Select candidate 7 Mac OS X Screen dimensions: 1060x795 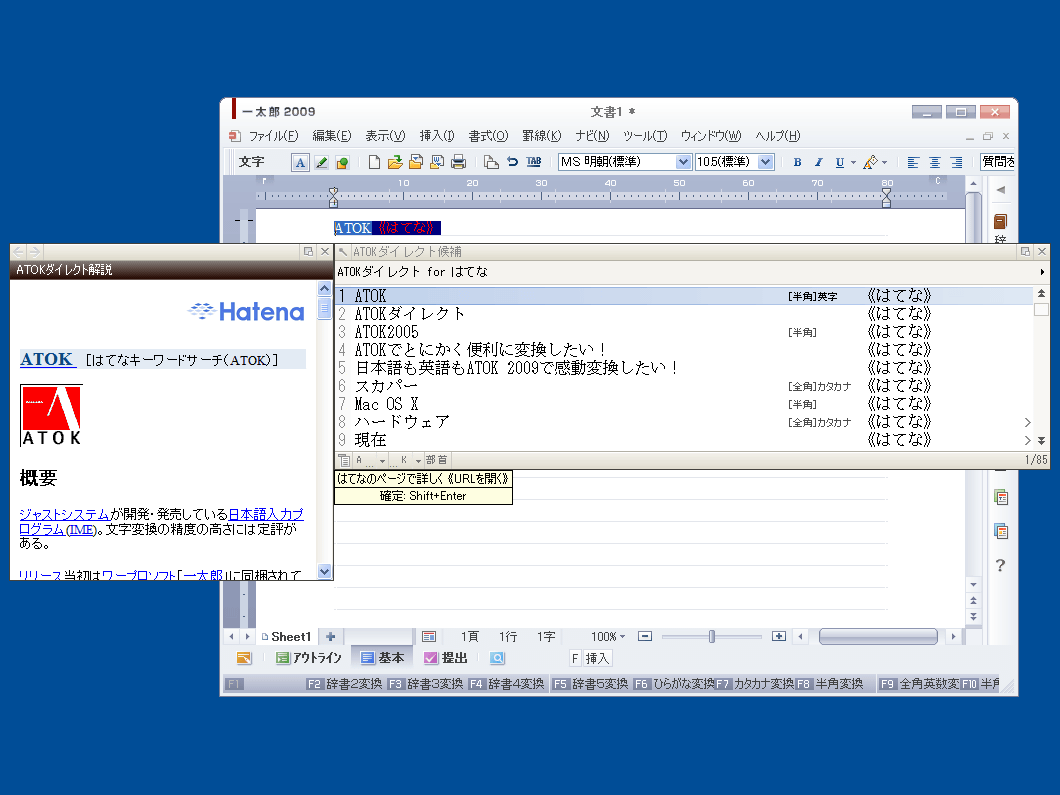684,404
